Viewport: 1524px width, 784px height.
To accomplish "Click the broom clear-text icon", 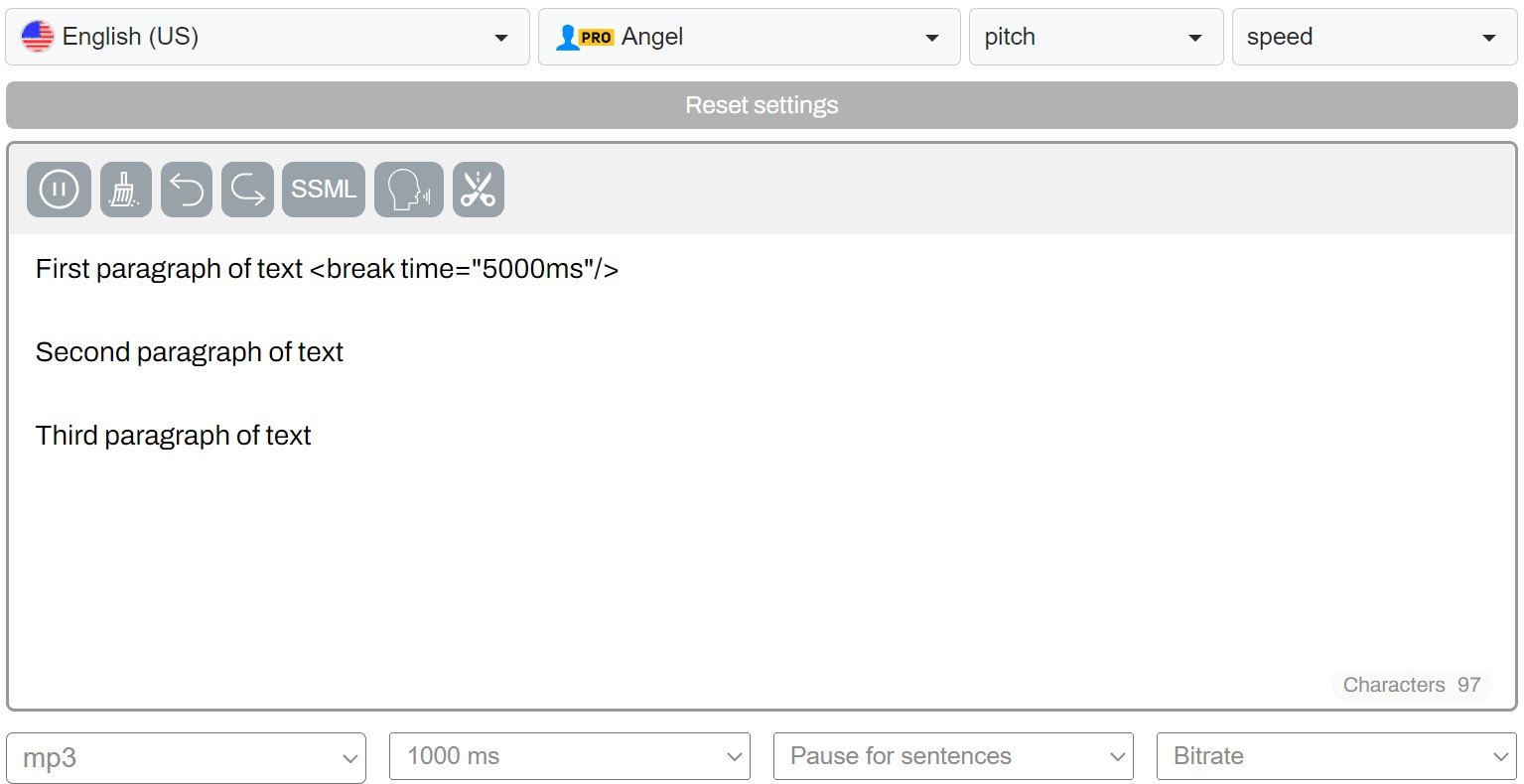I will point(125,190).
